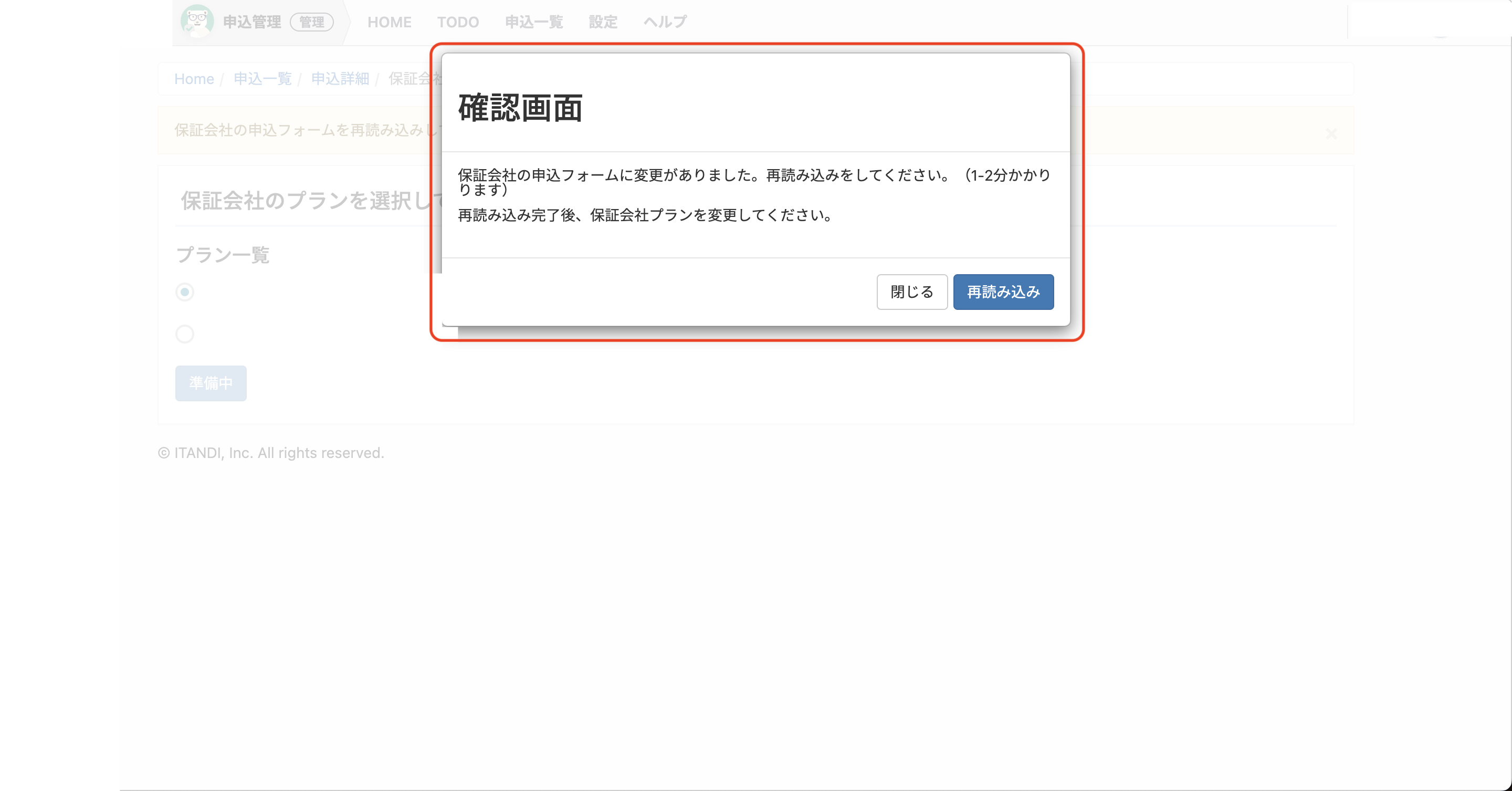The height and width of the screenshot is (791, 1512).
Task: Click the owl mascot logo icon
Action: [x=197, y=21]
